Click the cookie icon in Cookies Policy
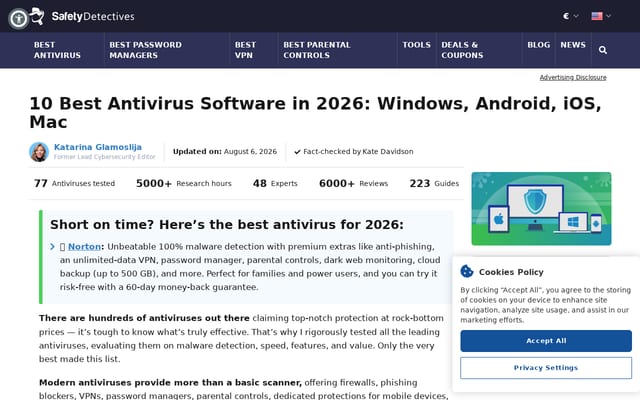 click(467, 271)
